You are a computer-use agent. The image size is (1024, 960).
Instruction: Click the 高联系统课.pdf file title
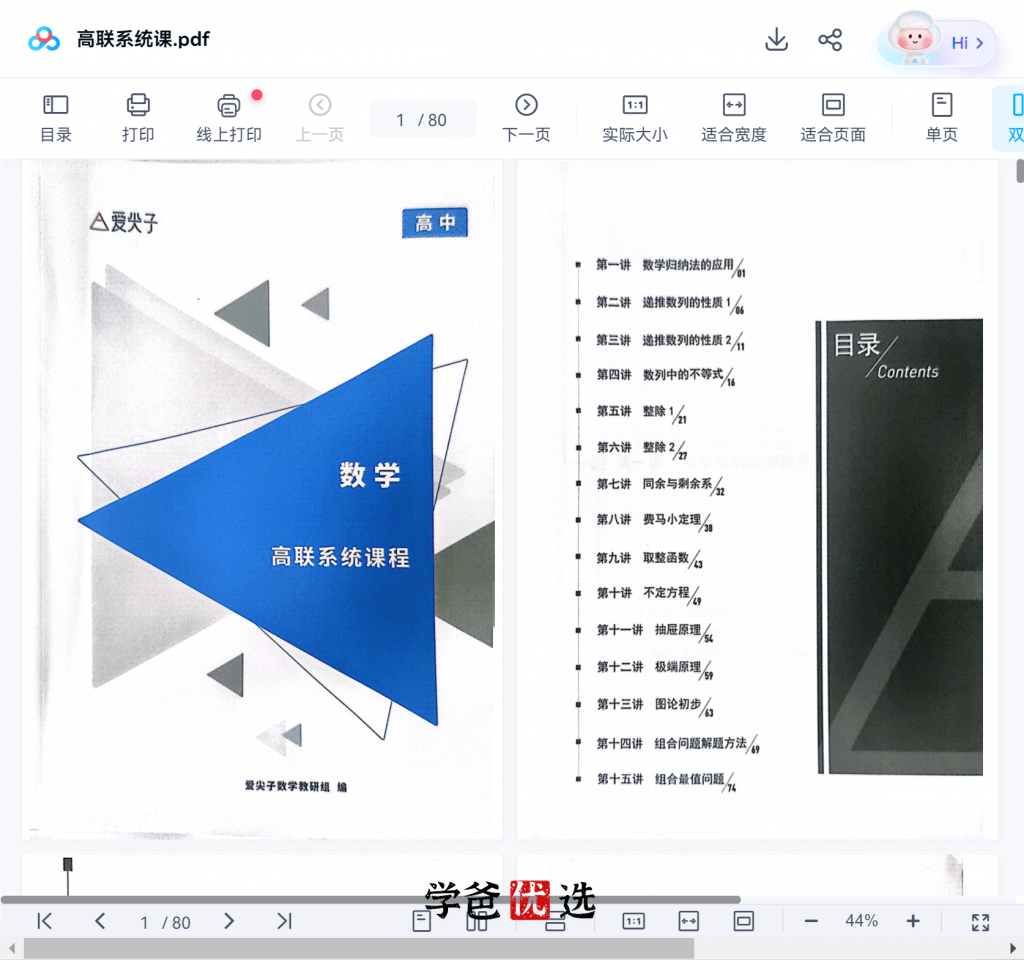pos(143,39)
